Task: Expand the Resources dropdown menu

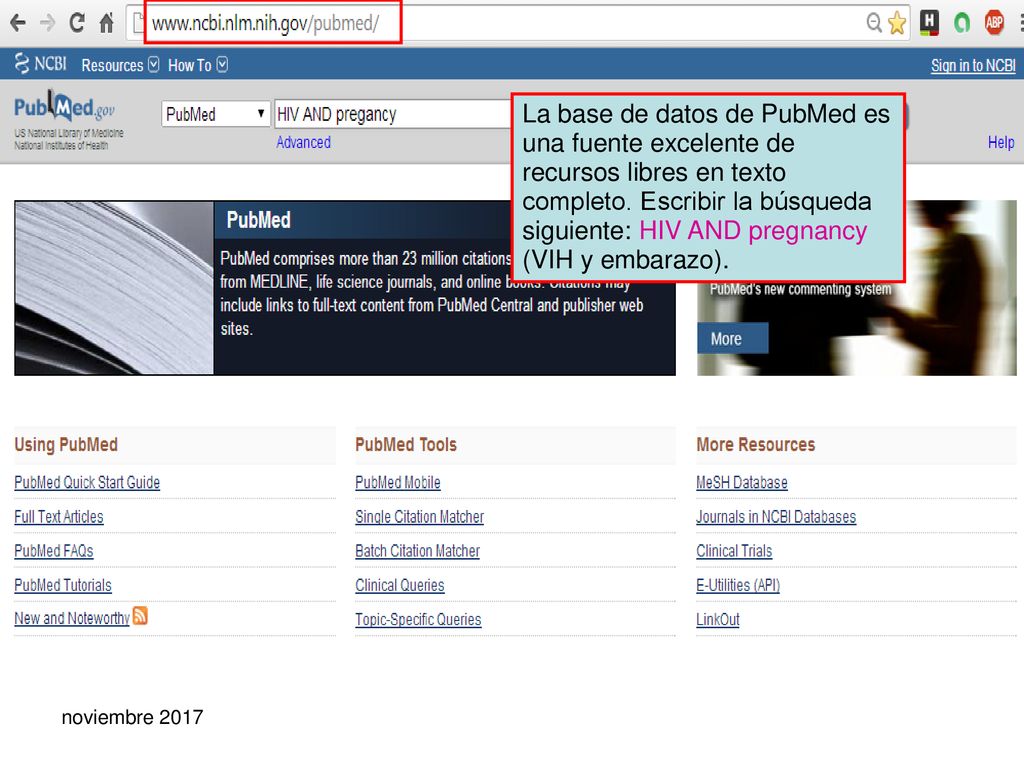Action: point(120,65)
